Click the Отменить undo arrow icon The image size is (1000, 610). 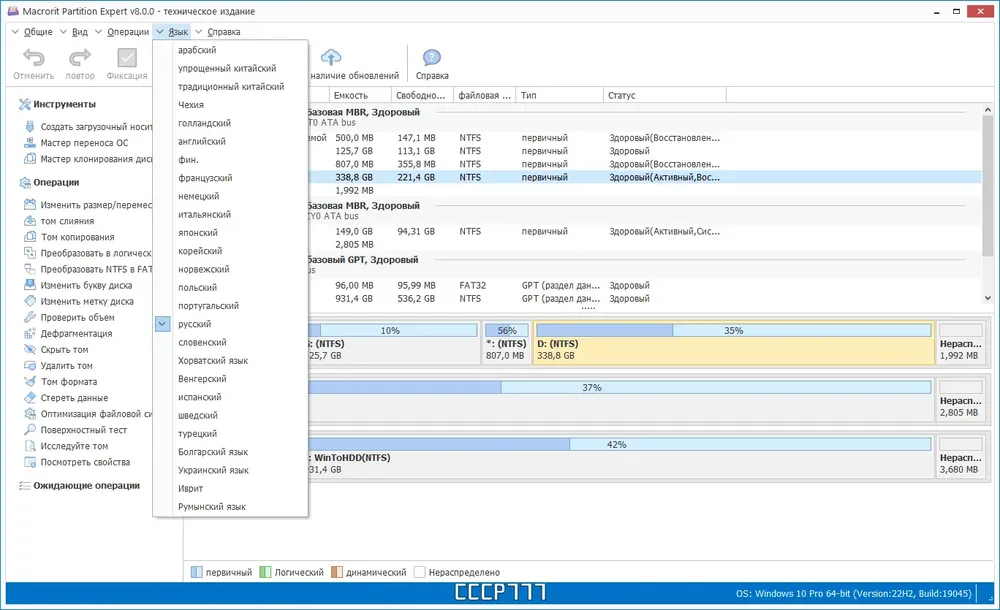[x=34, y=58]
